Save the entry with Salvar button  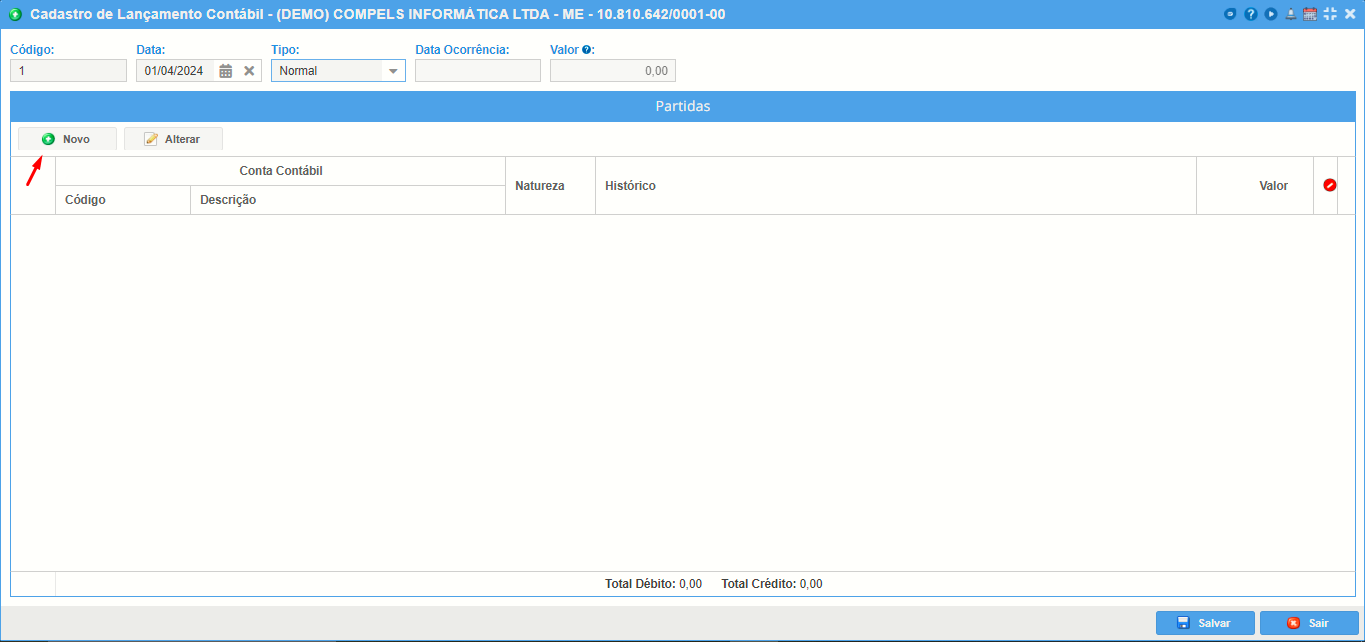pos(1205,623)
